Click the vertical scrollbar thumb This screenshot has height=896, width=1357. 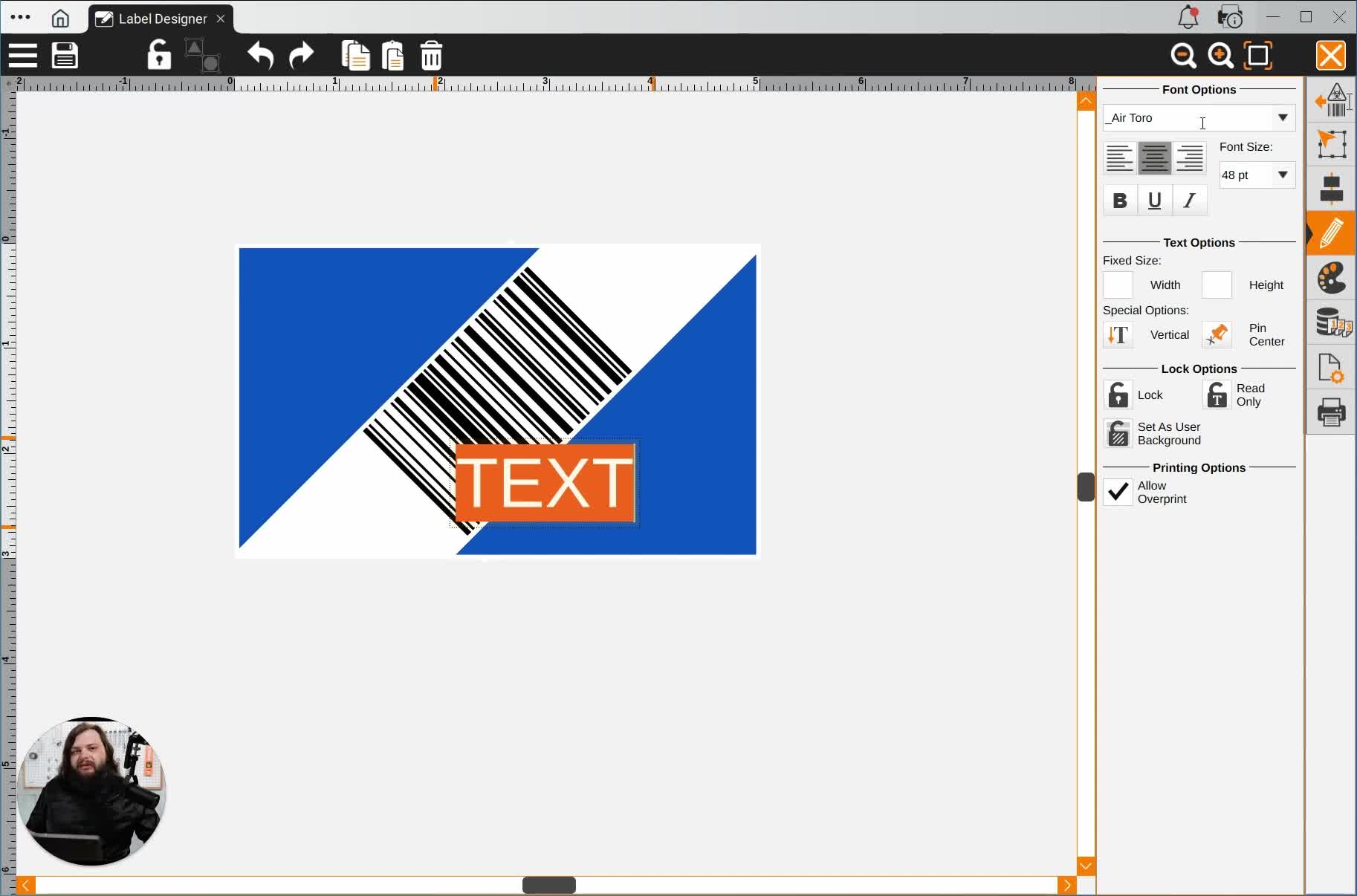pyautogui.click(x=1086, y=487)
